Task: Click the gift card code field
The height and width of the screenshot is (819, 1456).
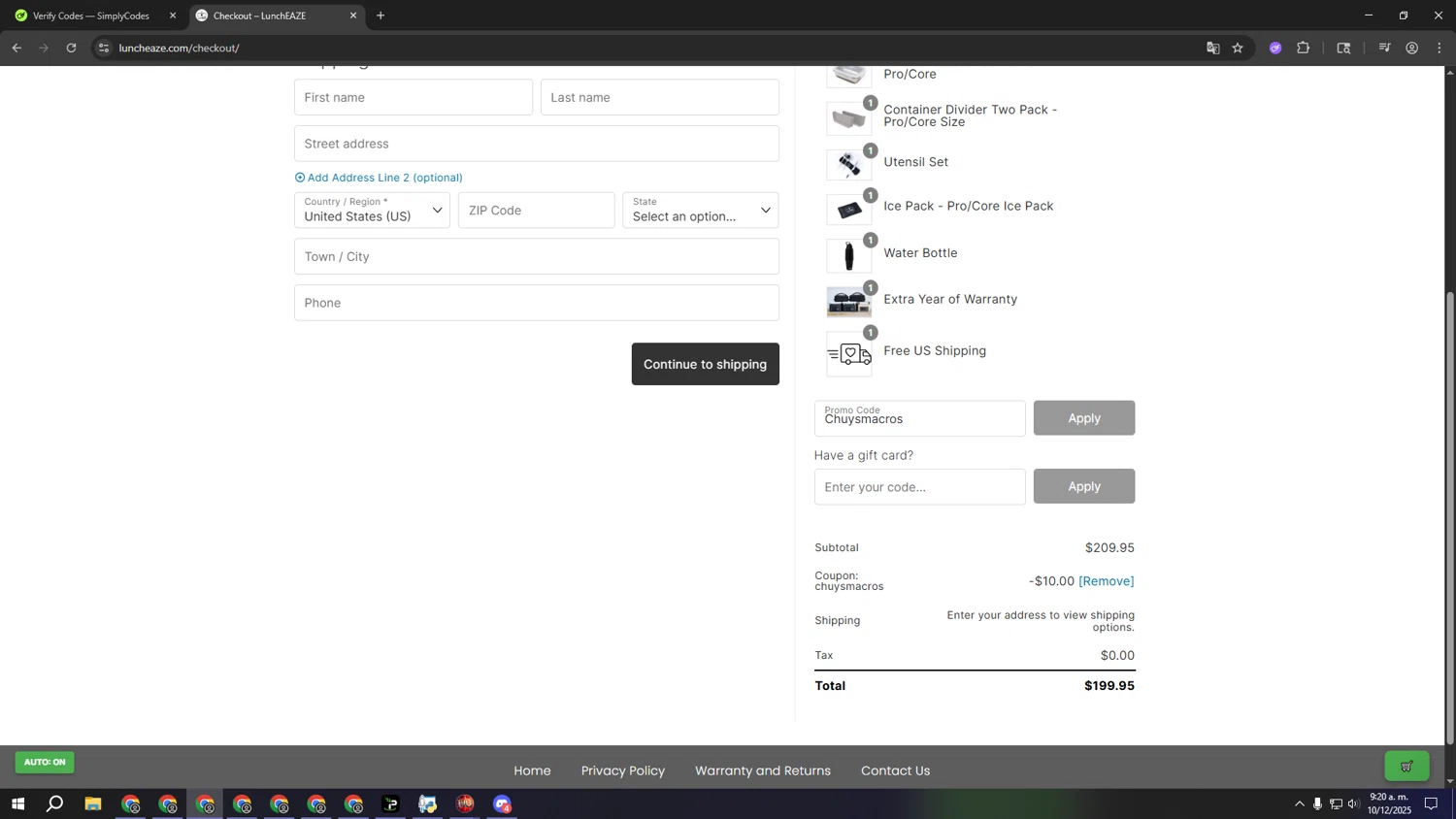Action: pyautogui.click(x=920, y=487)
